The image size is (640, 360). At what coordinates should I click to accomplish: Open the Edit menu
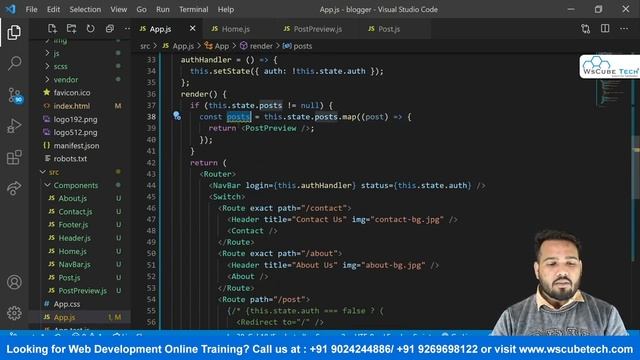(53, 9)
